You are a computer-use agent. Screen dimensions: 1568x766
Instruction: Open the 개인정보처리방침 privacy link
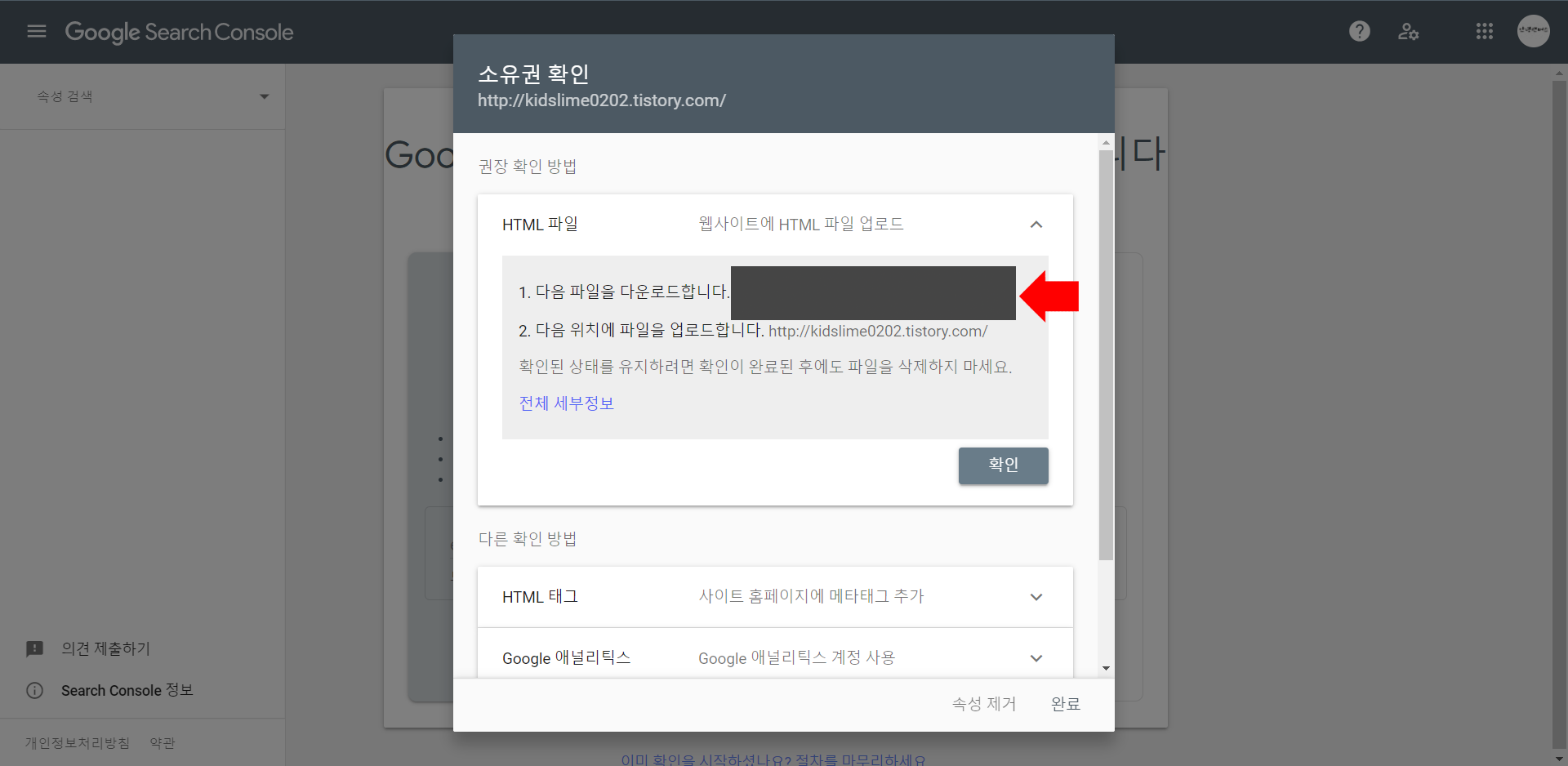pos(77,743)
